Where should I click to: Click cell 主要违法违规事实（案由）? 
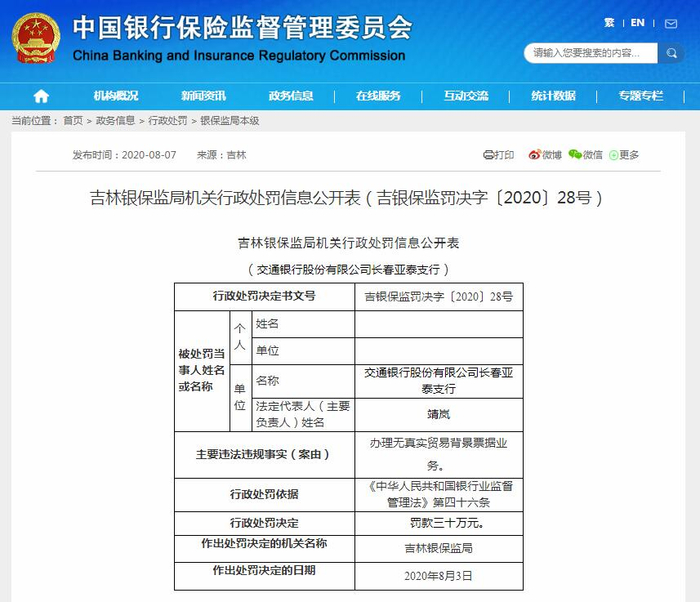(264, 455)
